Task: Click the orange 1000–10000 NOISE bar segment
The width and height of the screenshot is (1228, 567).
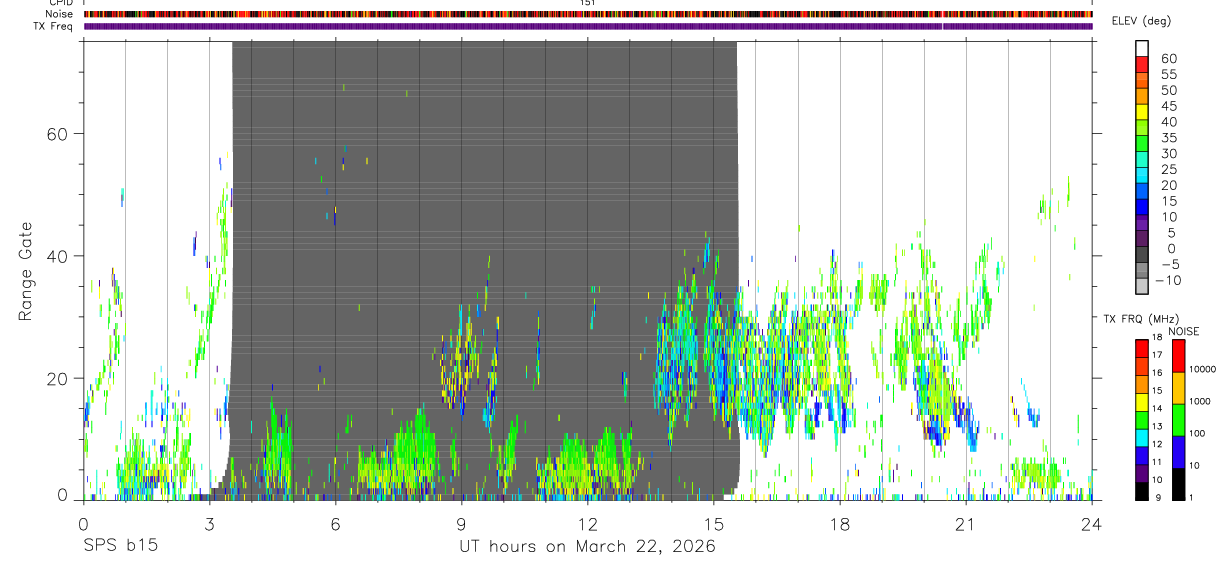Action: (1178, 388)
